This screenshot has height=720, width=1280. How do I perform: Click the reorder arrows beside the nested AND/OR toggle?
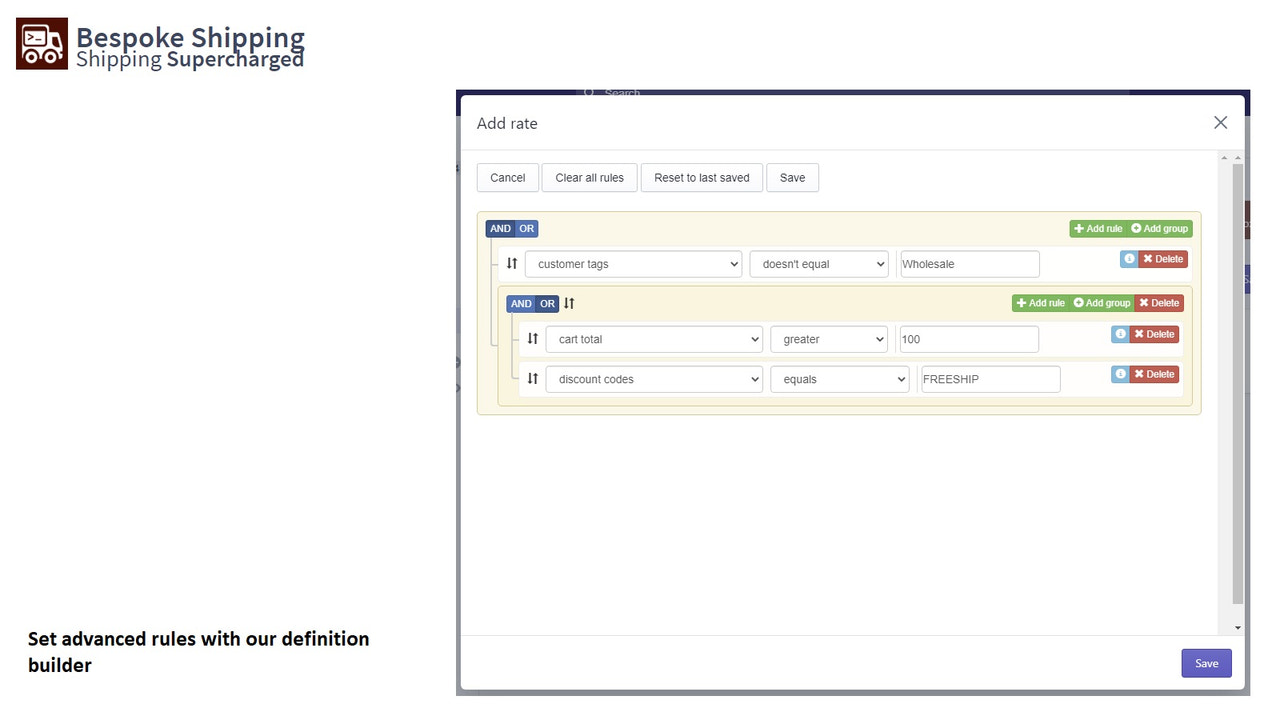tap(568, 302)
